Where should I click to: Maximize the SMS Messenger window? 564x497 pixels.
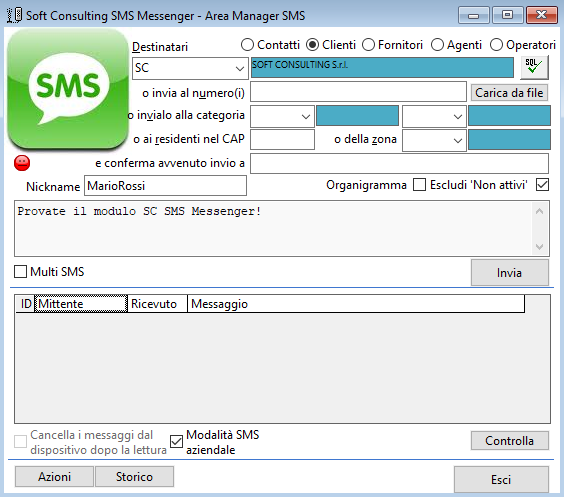[x=508, y=15]
